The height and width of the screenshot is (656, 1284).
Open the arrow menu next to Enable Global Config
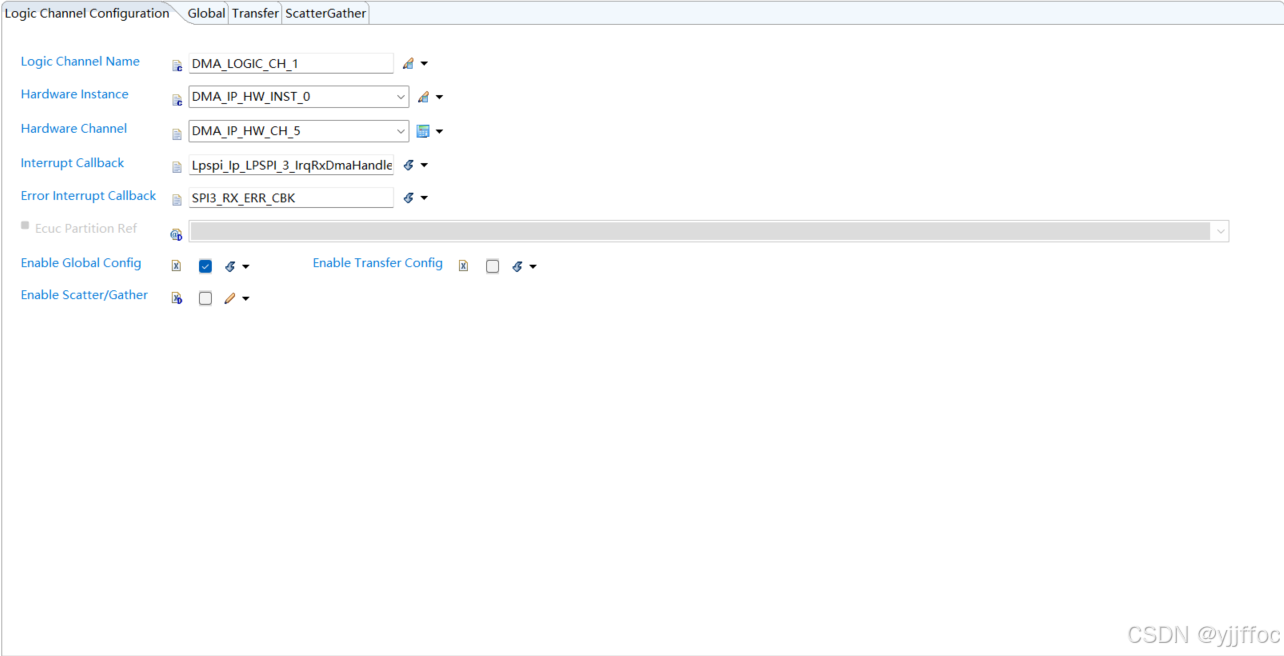(x=246, y=267)
